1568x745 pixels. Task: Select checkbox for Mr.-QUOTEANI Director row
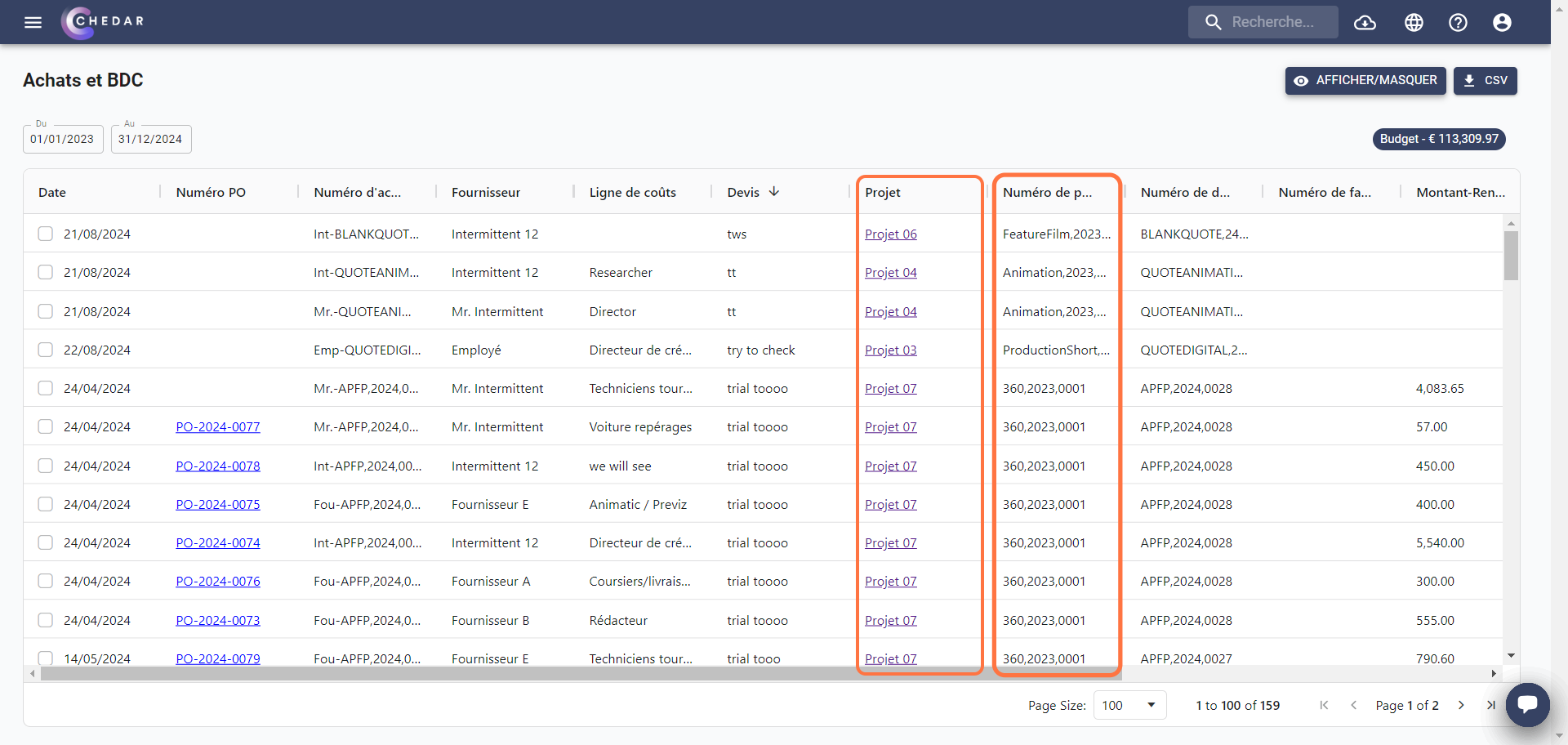point(46,311)
